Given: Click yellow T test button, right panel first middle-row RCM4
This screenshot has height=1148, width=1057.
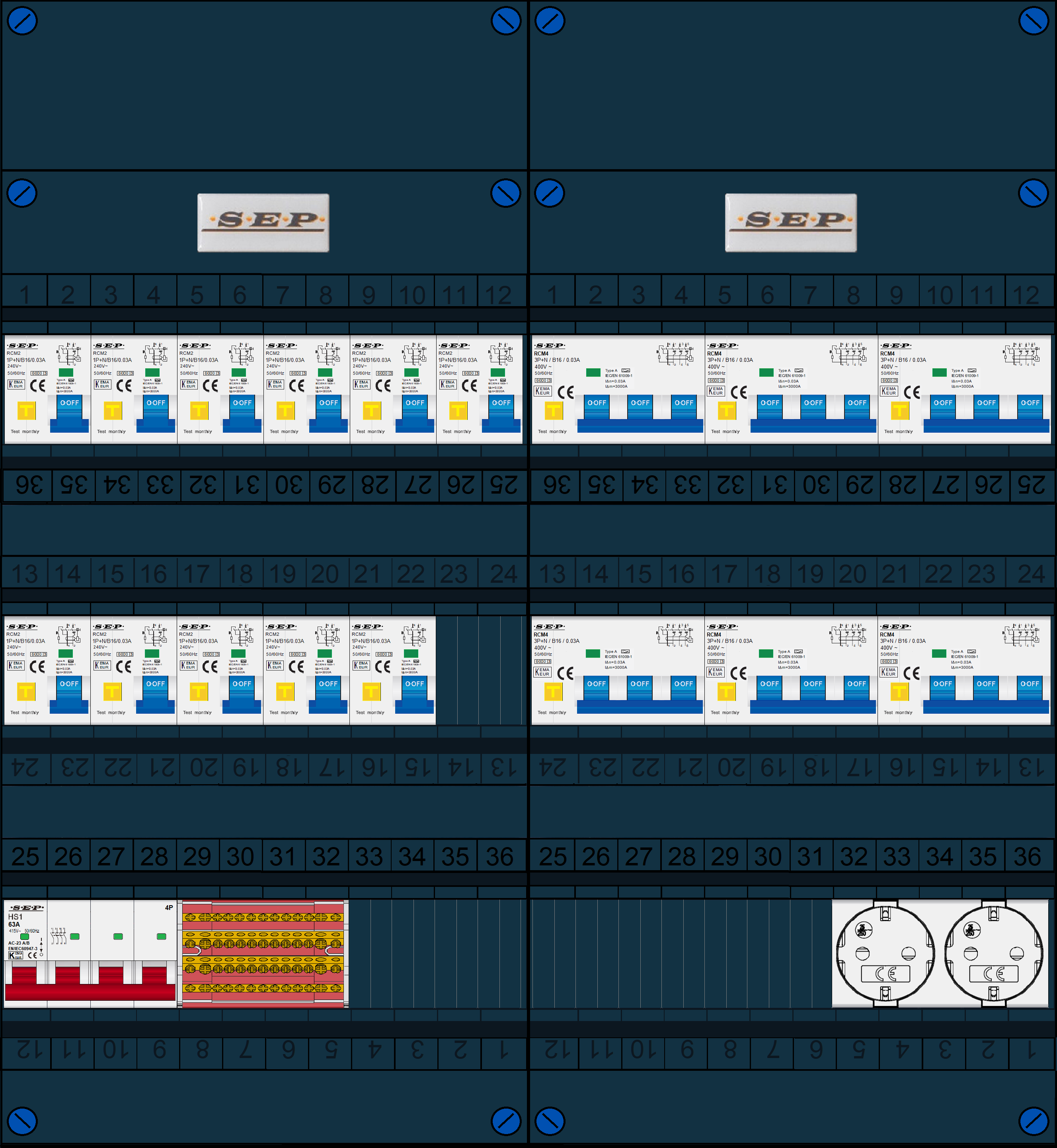Looking at the screenshot, I should (553, 691).
